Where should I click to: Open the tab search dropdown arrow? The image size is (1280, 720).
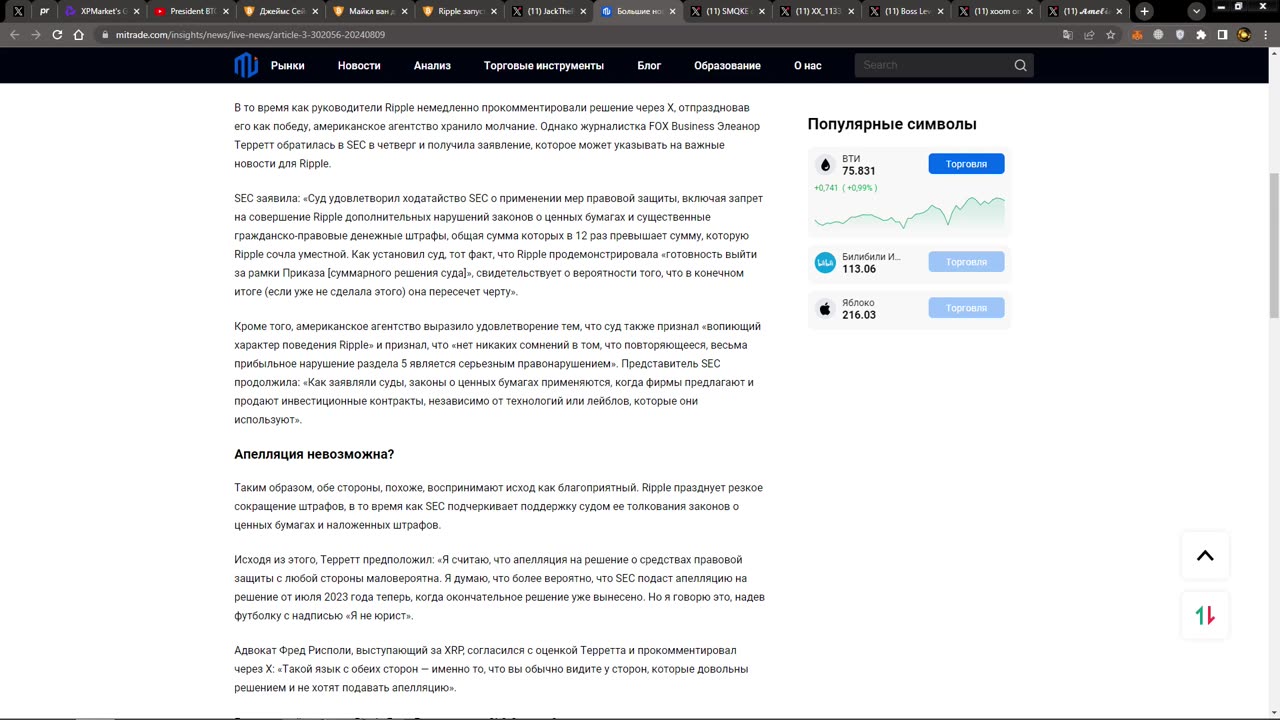(1197, 11)
